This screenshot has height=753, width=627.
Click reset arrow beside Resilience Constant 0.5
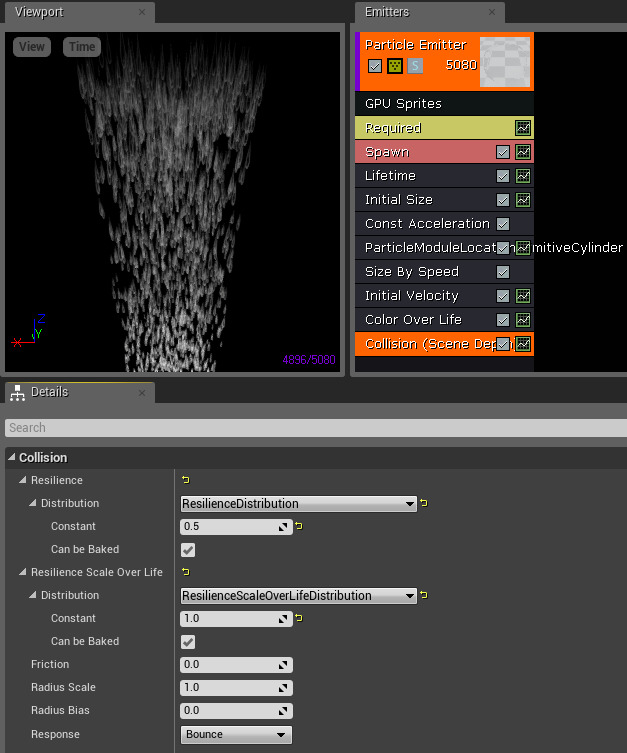[299, 527]
